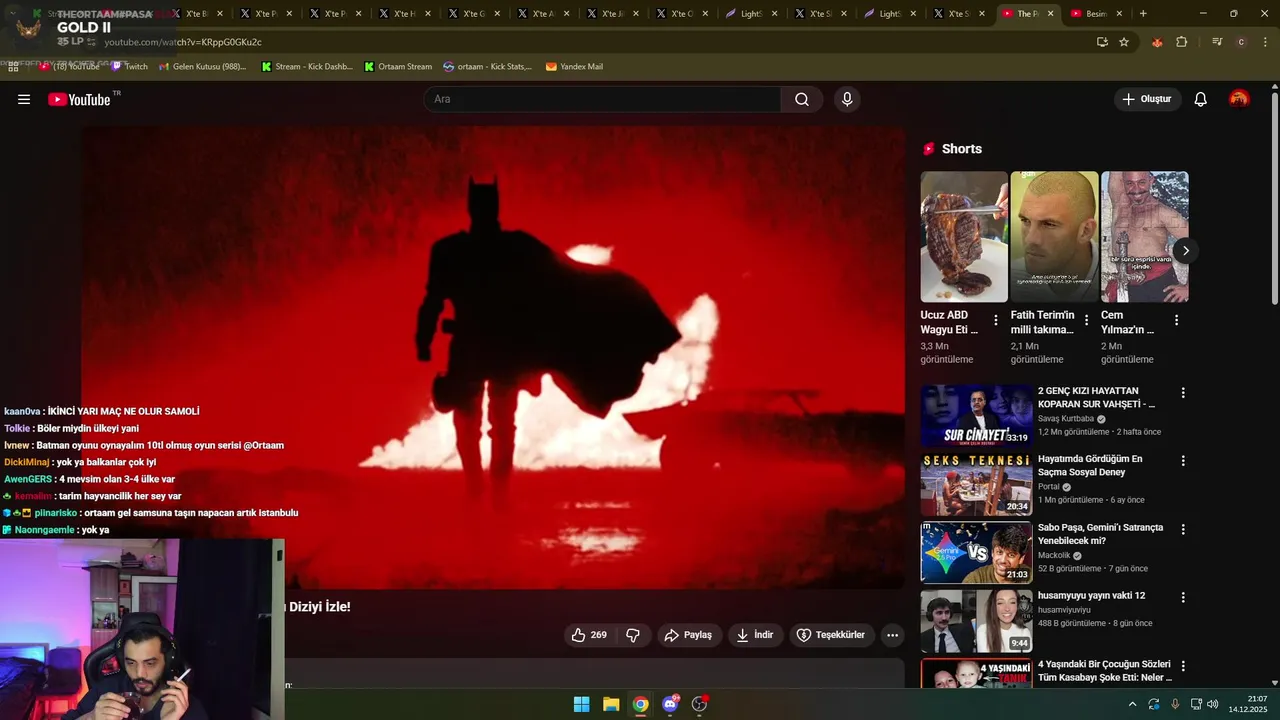Open the Twitch bookmark
Viewport: 1280px width, 720px height.
pos(129,67)
